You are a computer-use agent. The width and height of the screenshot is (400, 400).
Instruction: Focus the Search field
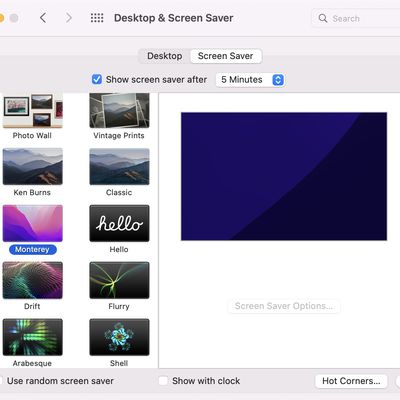[x=356, y=18]
